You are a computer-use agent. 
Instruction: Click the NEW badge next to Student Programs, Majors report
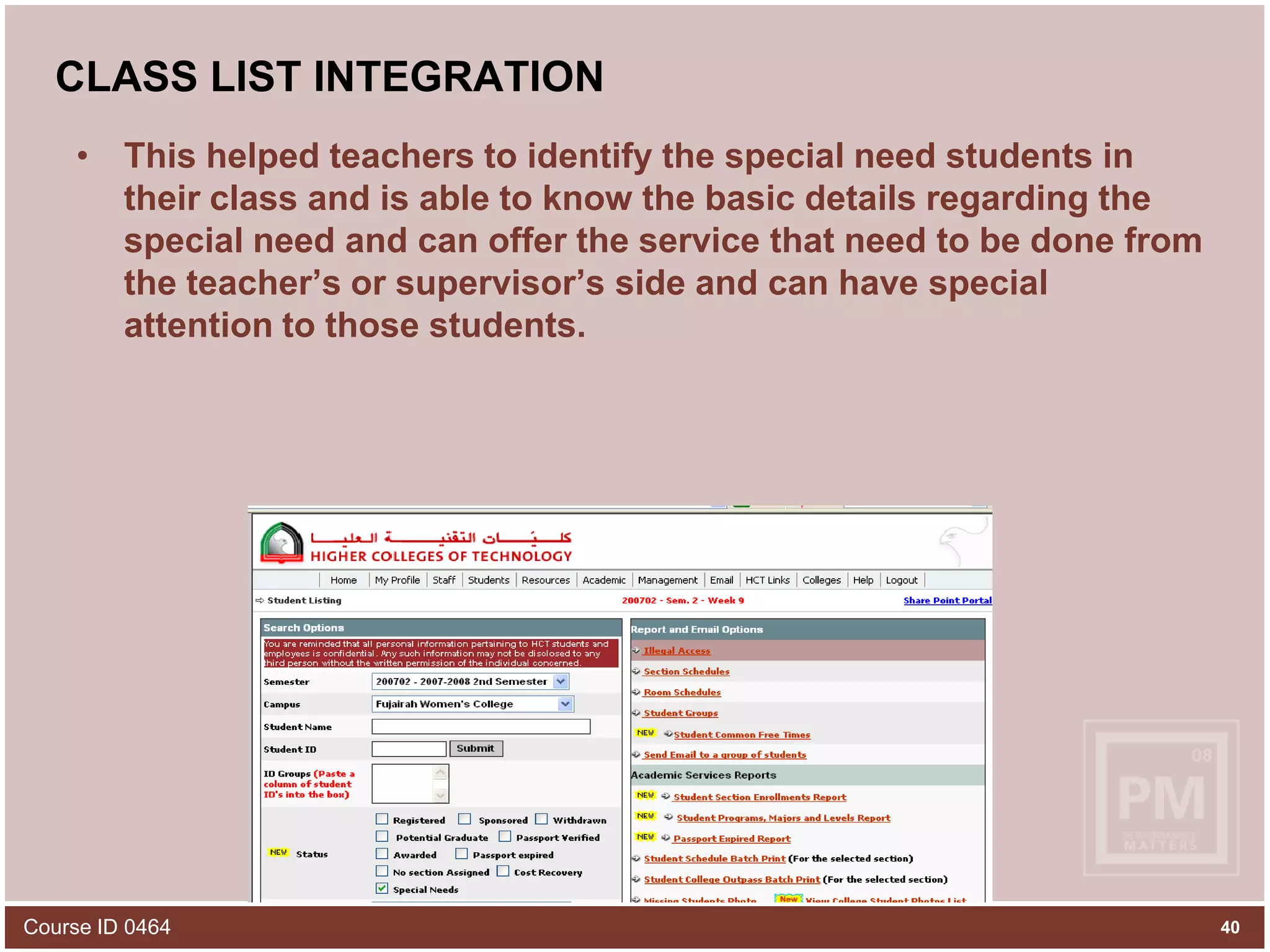coord(646,816)
